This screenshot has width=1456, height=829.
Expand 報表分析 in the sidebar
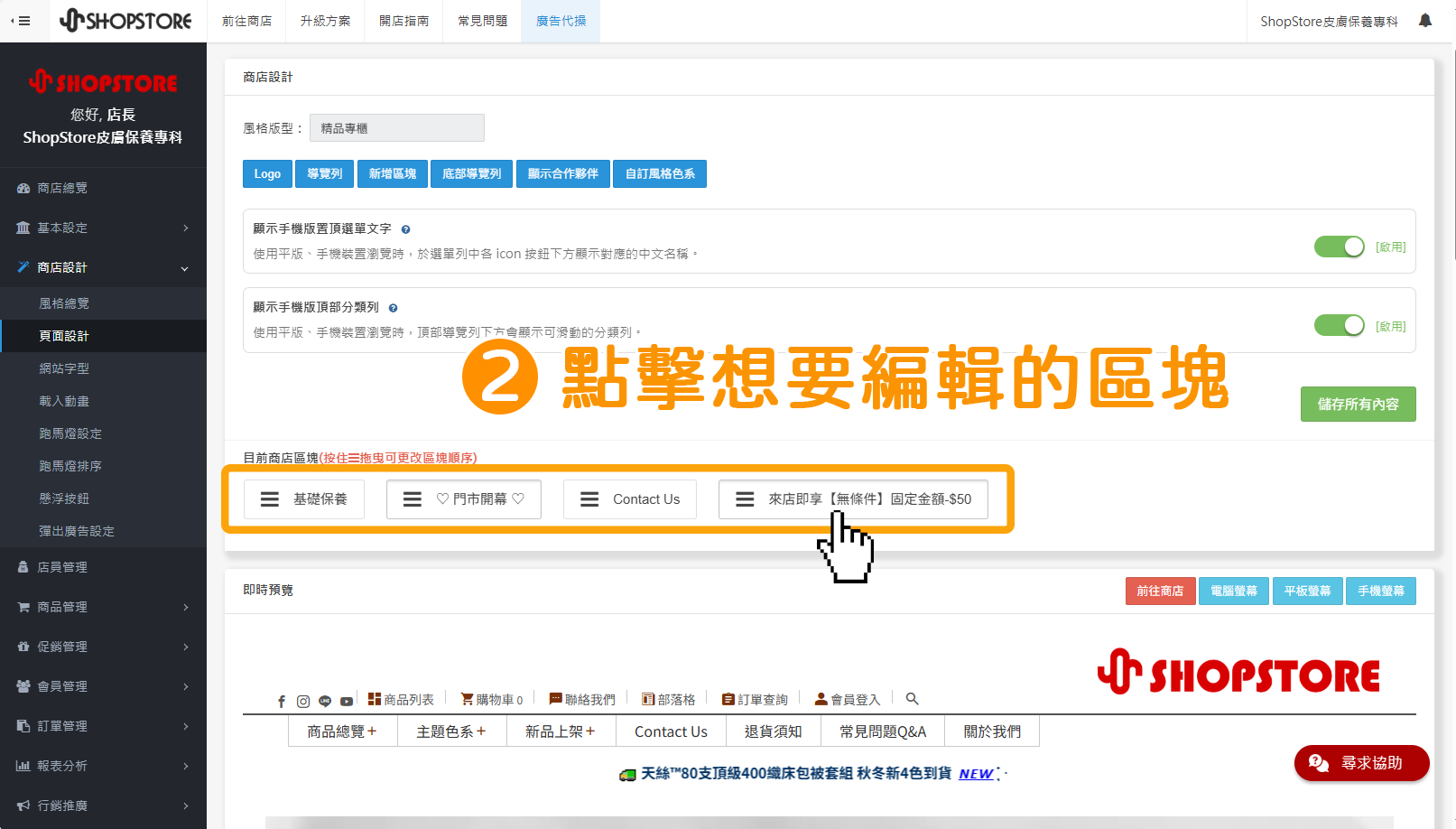point(103,766)
